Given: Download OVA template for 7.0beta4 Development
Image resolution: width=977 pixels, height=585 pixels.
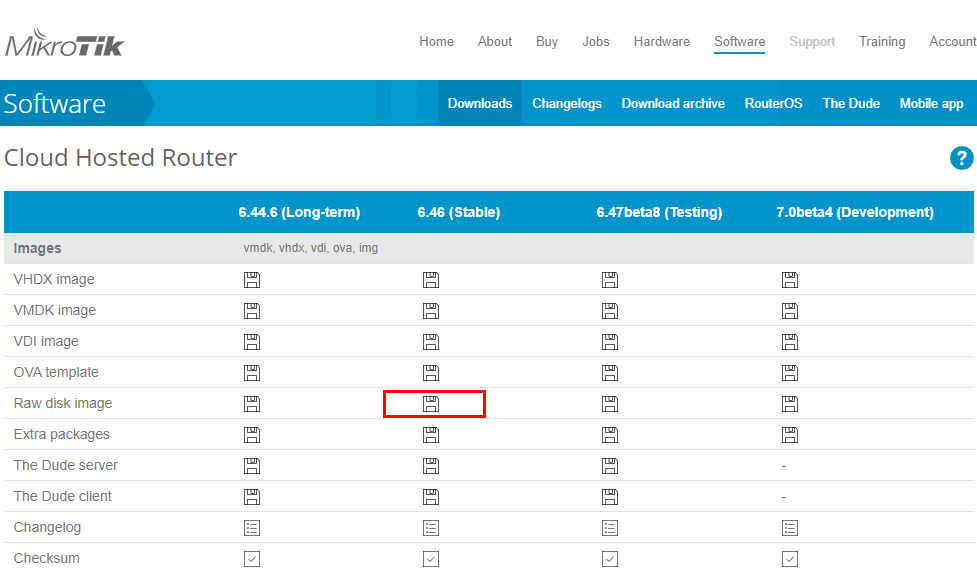Looking at the screenshot, I should coord(789,373).
